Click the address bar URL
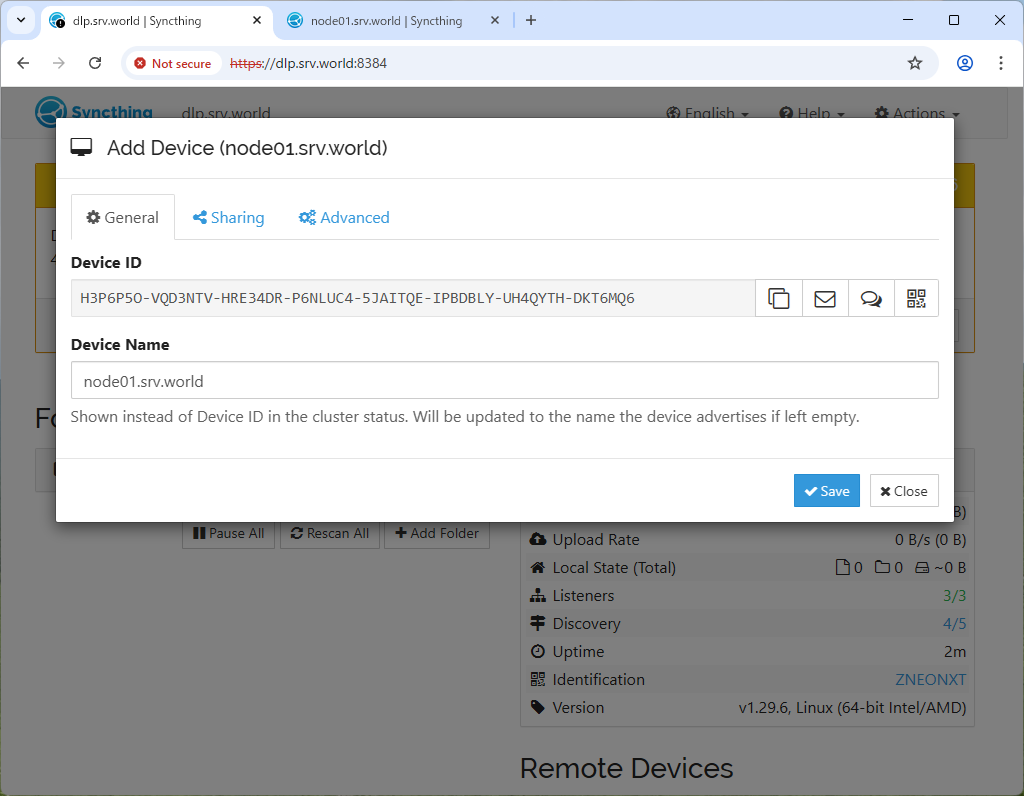The height and width of the screenshot is (796, 1024). 308,63
